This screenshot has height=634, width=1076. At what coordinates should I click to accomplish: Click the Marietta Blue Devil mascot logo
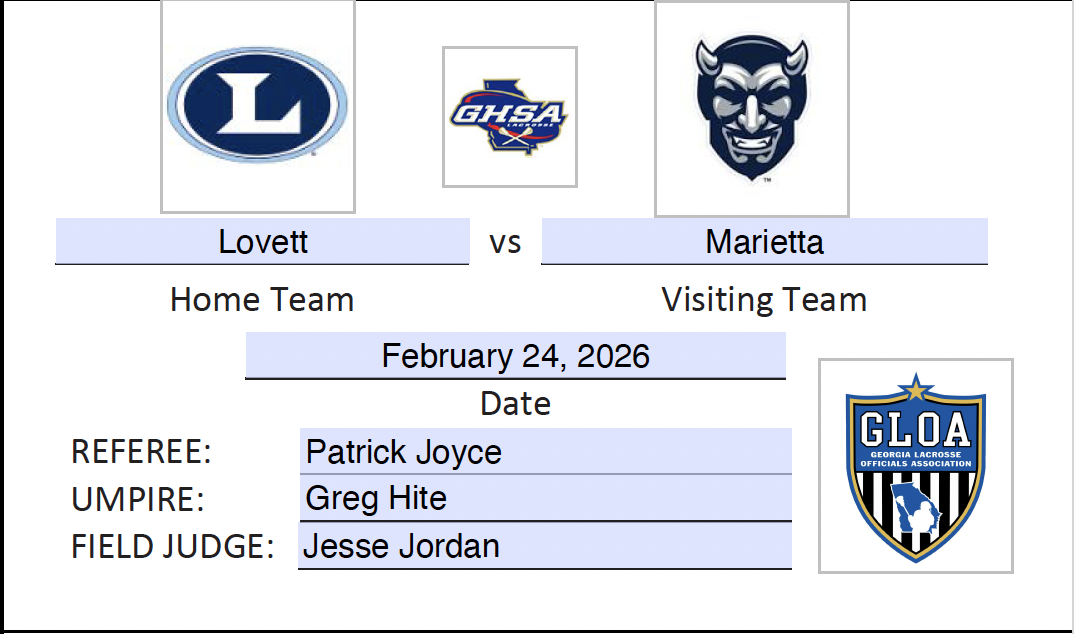click(x=752, y=108)
